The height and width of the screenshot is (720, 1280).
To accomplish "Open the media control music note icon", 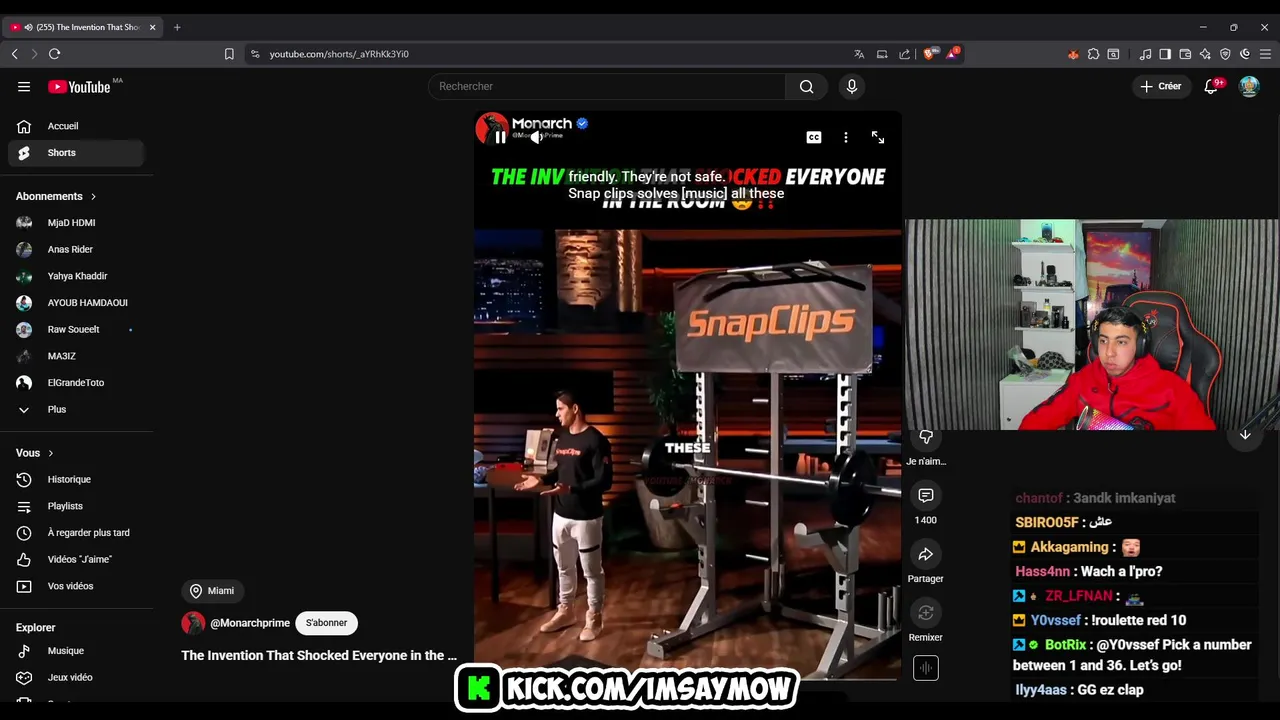I will click(1146, 54).
